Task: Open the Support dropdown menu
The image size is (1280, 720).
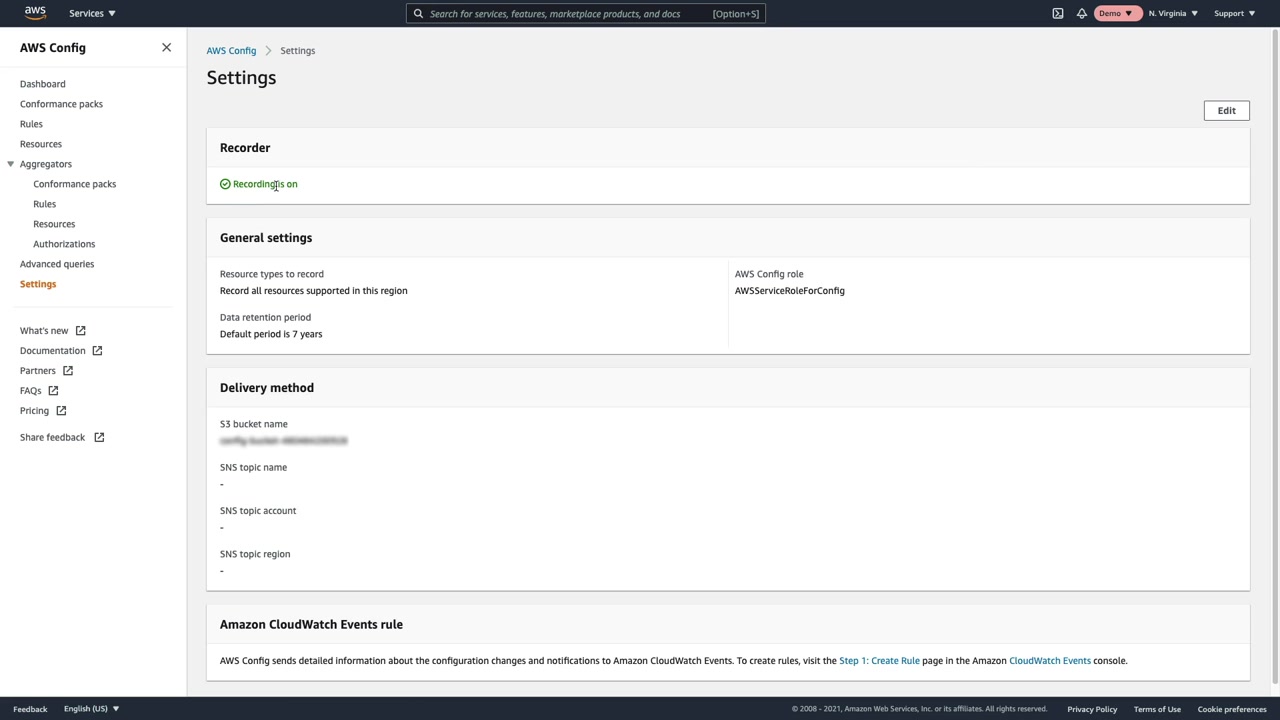Action: [1234, 14]
